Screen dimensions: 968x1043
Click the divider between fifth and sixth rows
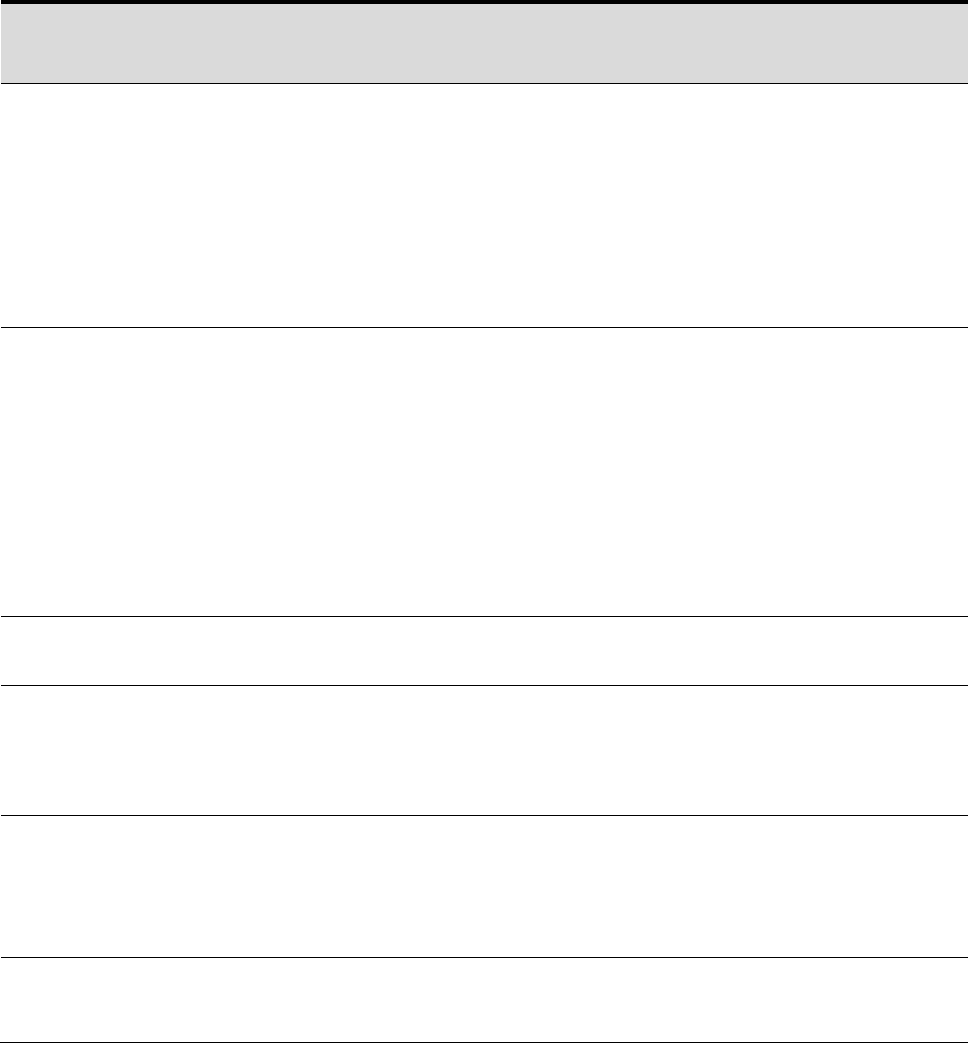[x=484, y=958]
